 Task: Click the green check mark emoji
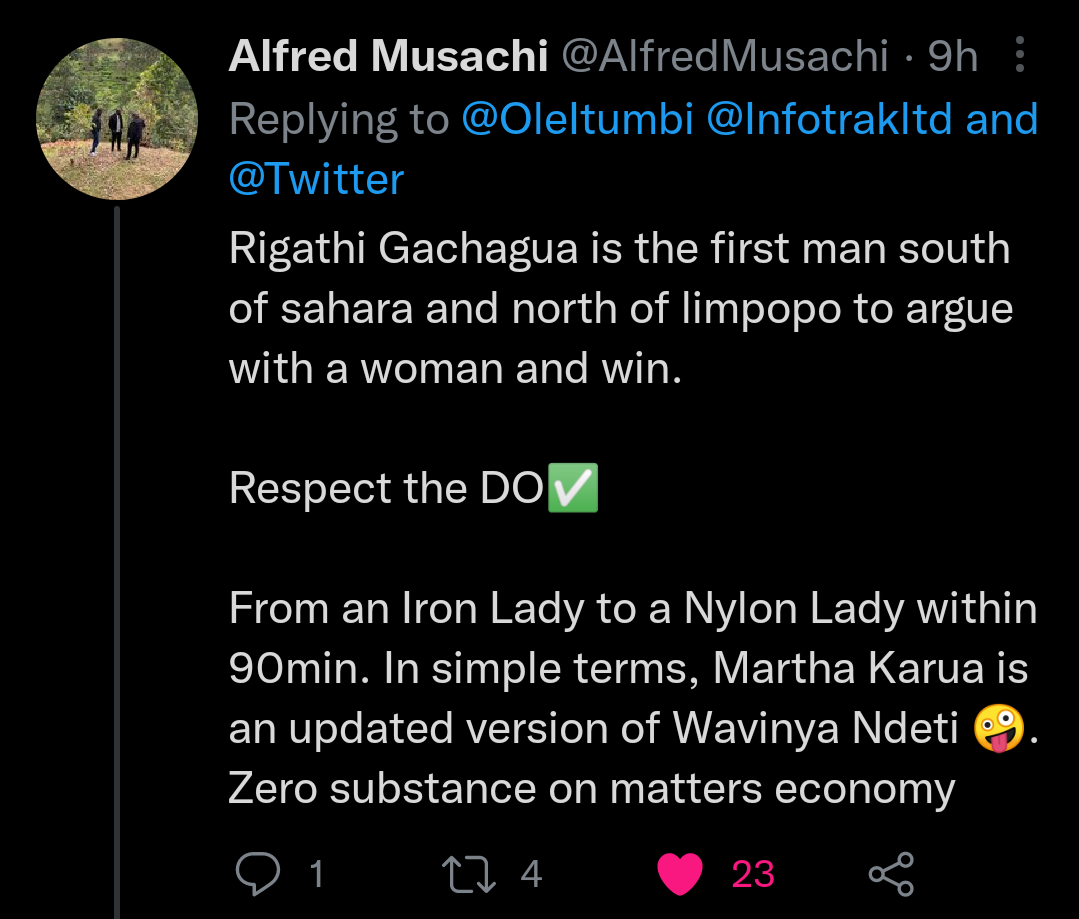(573, 488)
